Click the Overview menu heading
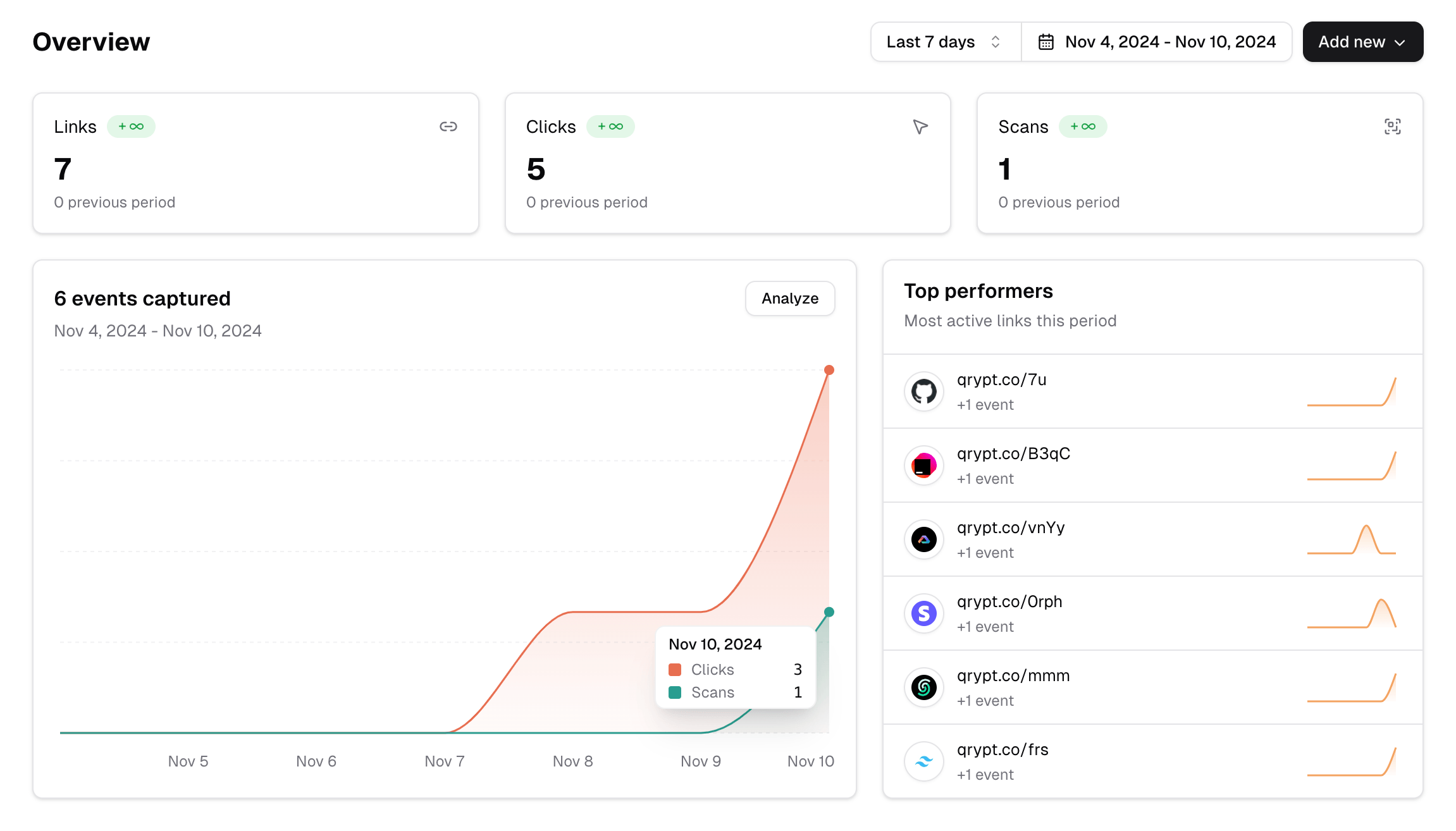Viewport: 1456px width, 831px height. pos(90,42)
